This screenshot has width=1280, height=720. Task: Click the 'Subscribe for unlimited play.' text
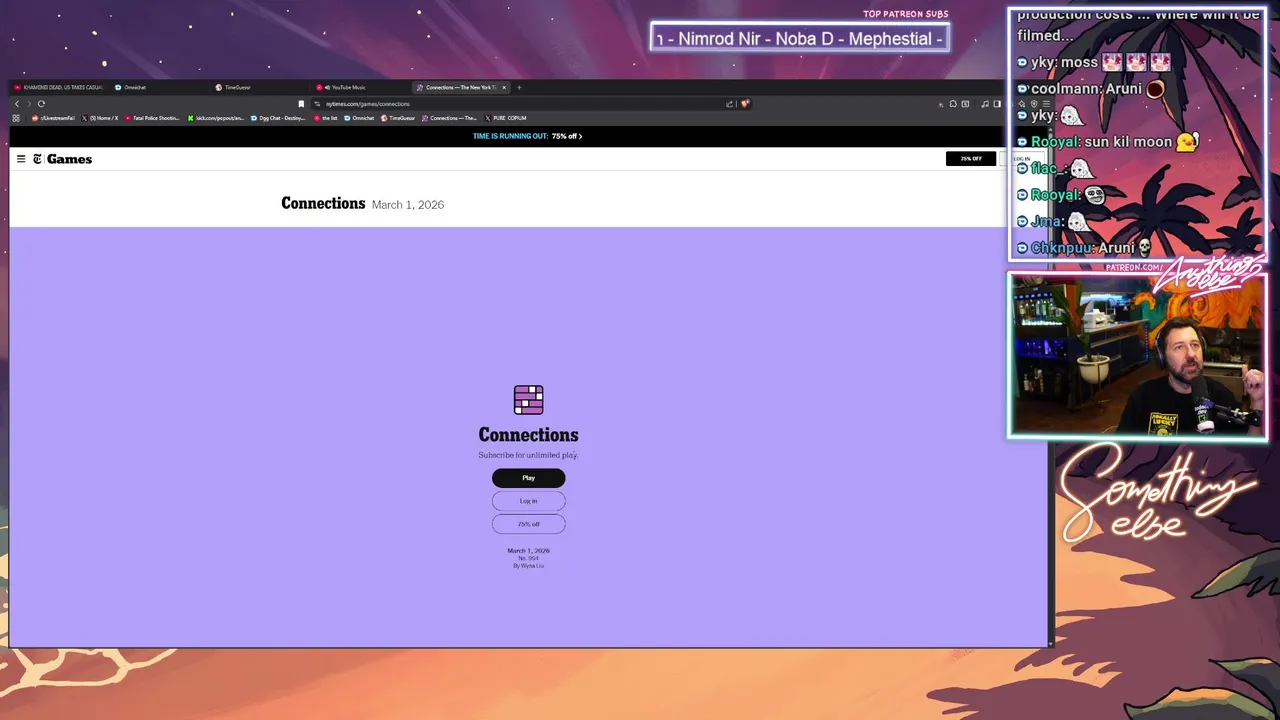tap(528, 455)
